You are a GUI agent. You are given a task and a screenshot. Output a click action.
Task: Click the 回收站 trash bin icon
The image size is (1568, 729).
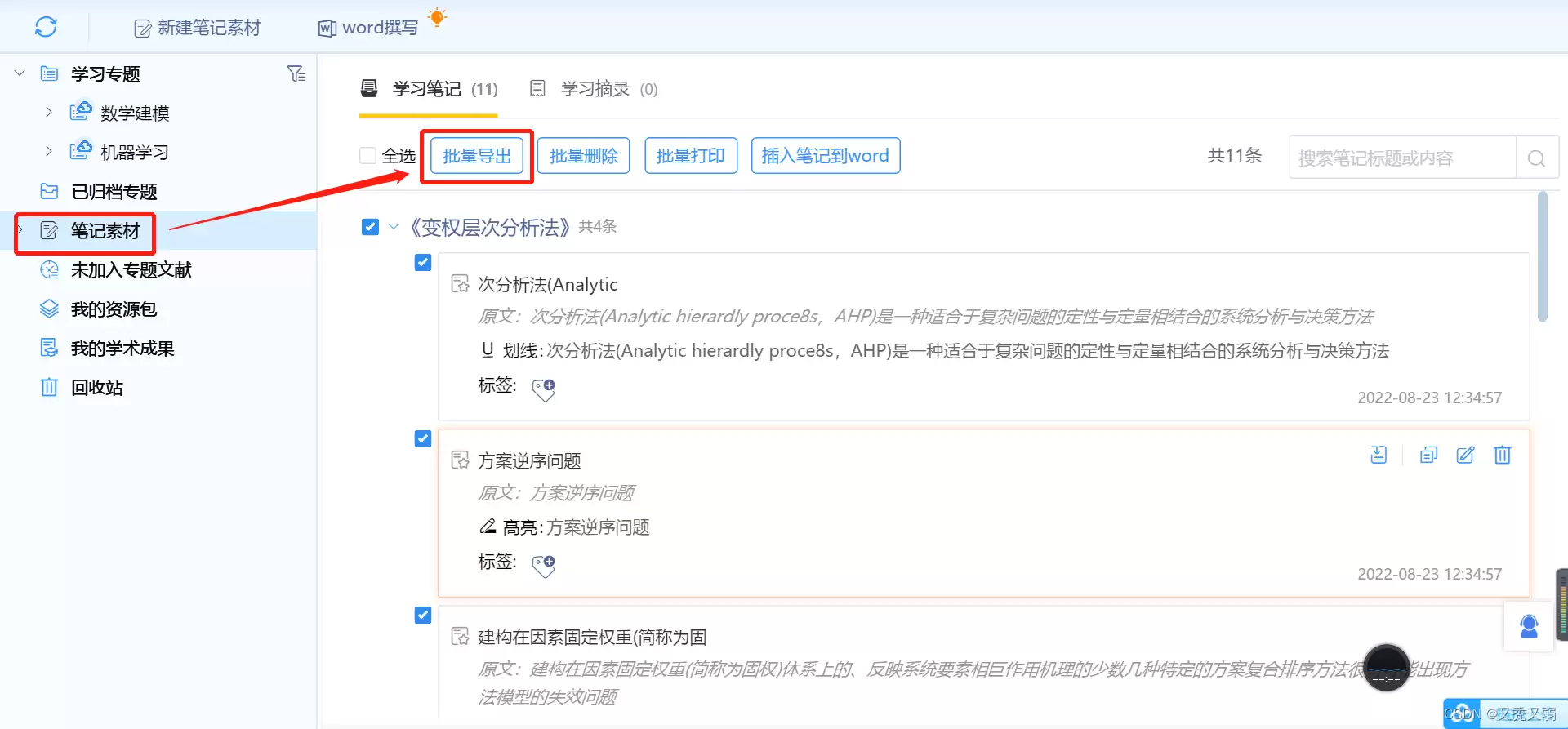click(49, 387)
